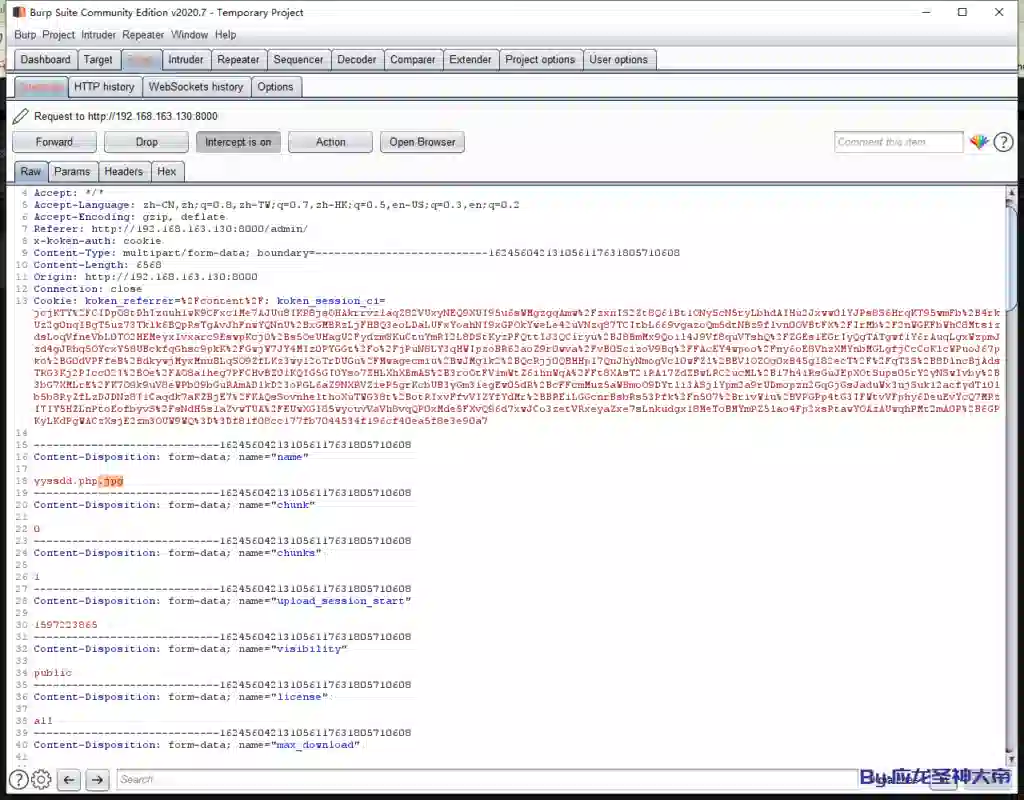The height and width of the screenshot is (800, 1024).
Task: Switch to the Dashboard tab
Action: tap(45, 59)
